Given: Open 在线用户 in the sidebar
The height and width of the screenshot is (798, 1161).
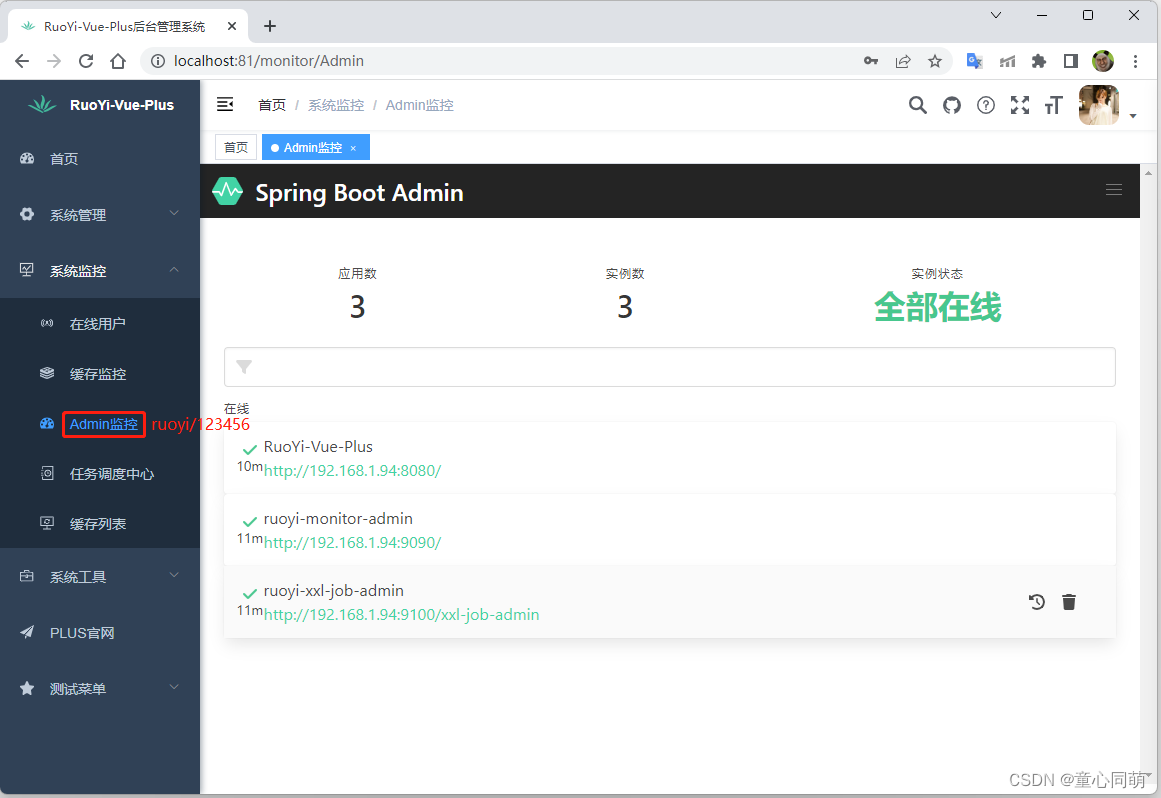Looking at the screenshot, I should coord(100,323).
